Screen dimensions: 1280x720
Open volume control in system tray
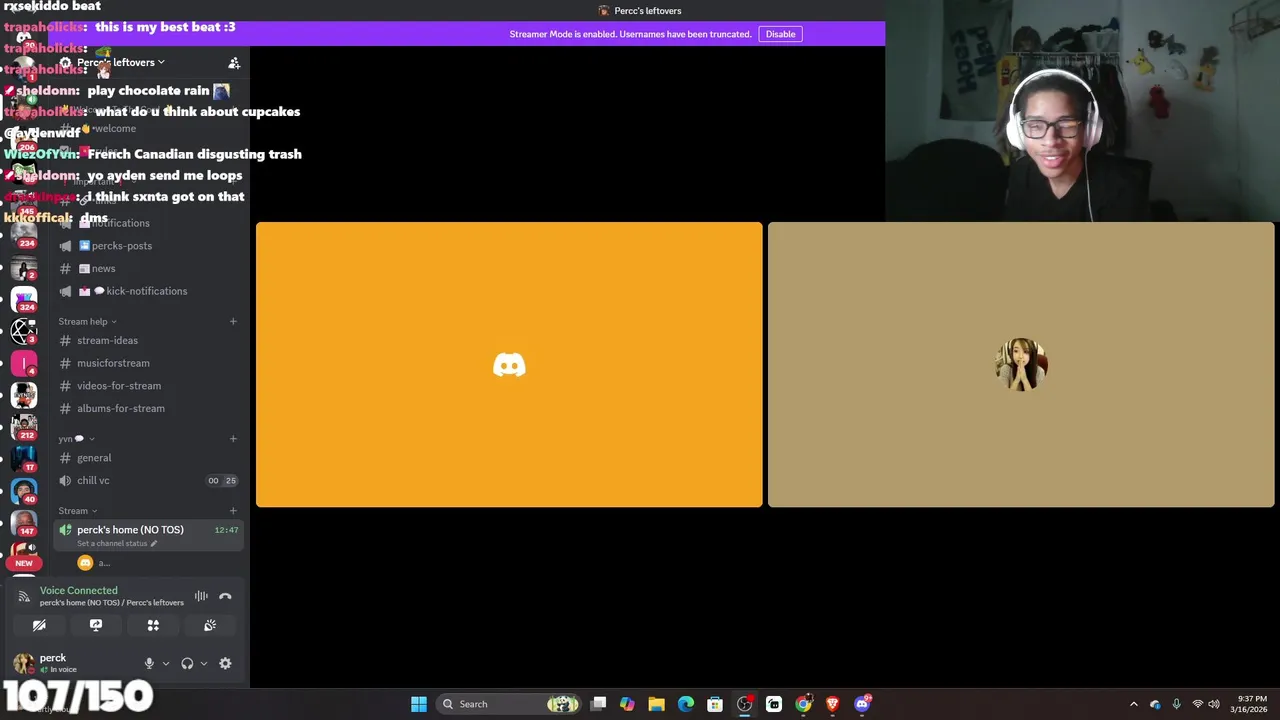pyautogui.click(x=1214, y=704)
